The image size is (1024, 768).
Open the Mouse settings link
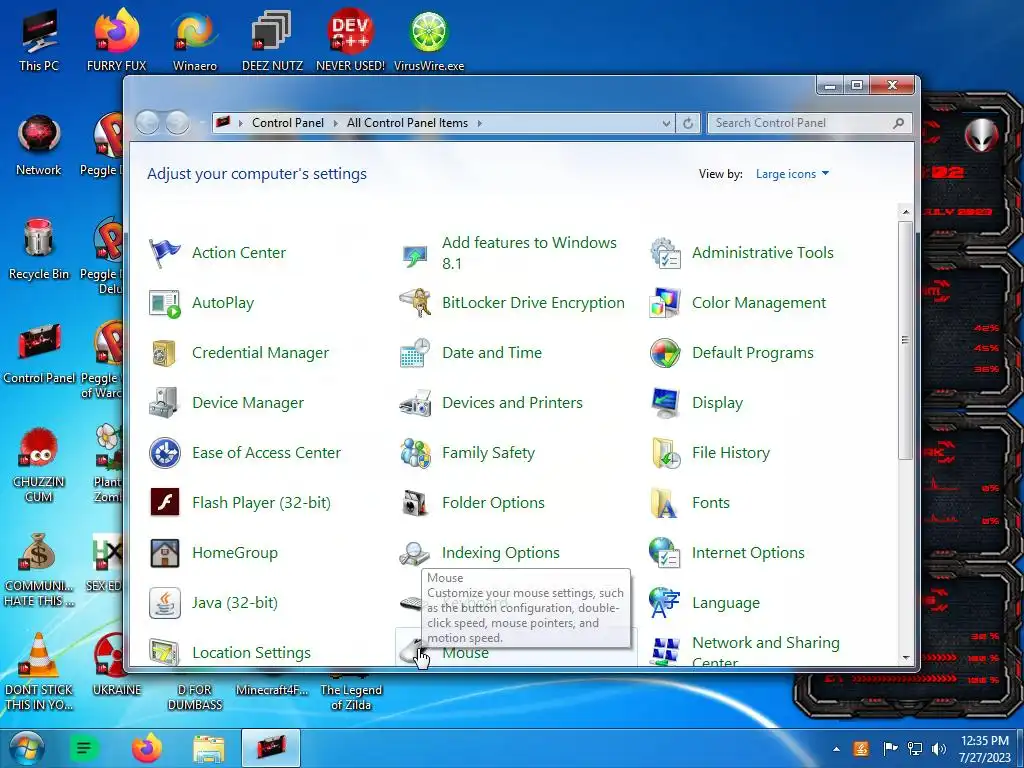click(465, 652)
